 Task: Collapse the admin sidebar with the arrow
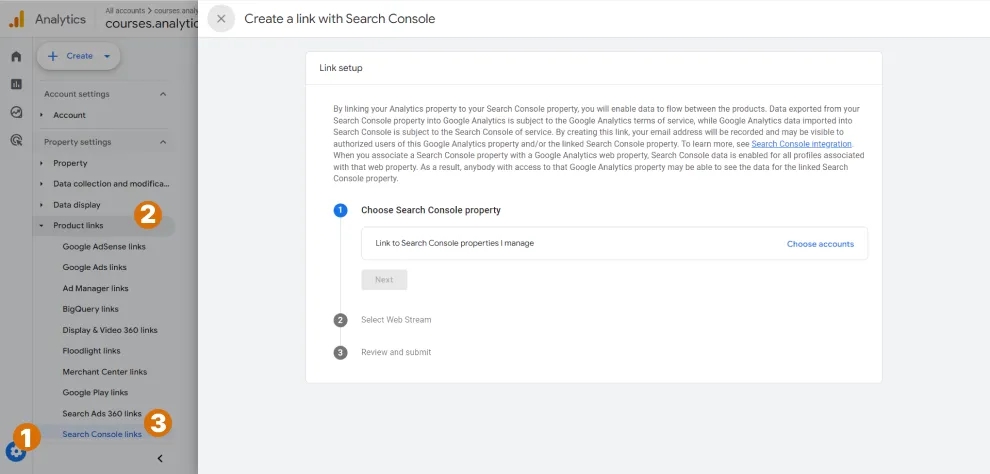pos(160,458)
